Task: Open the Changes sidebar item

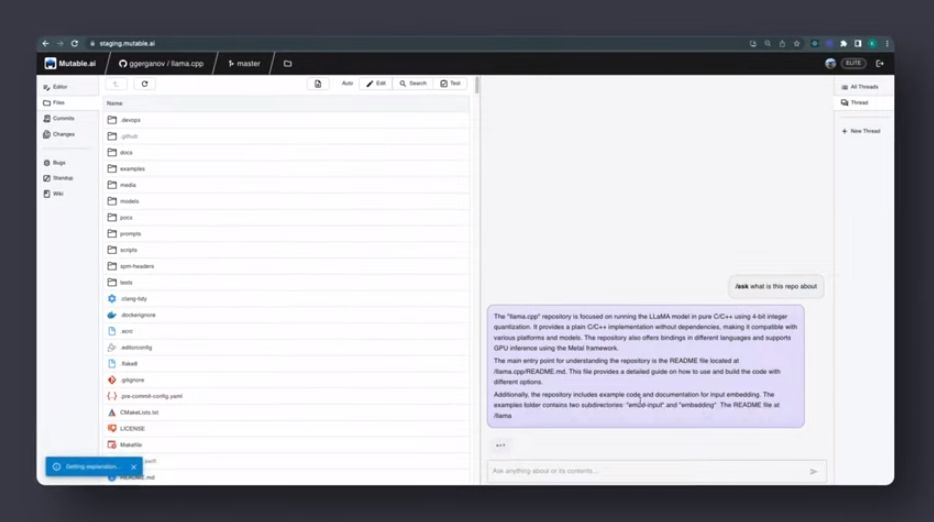Action: 59,135
